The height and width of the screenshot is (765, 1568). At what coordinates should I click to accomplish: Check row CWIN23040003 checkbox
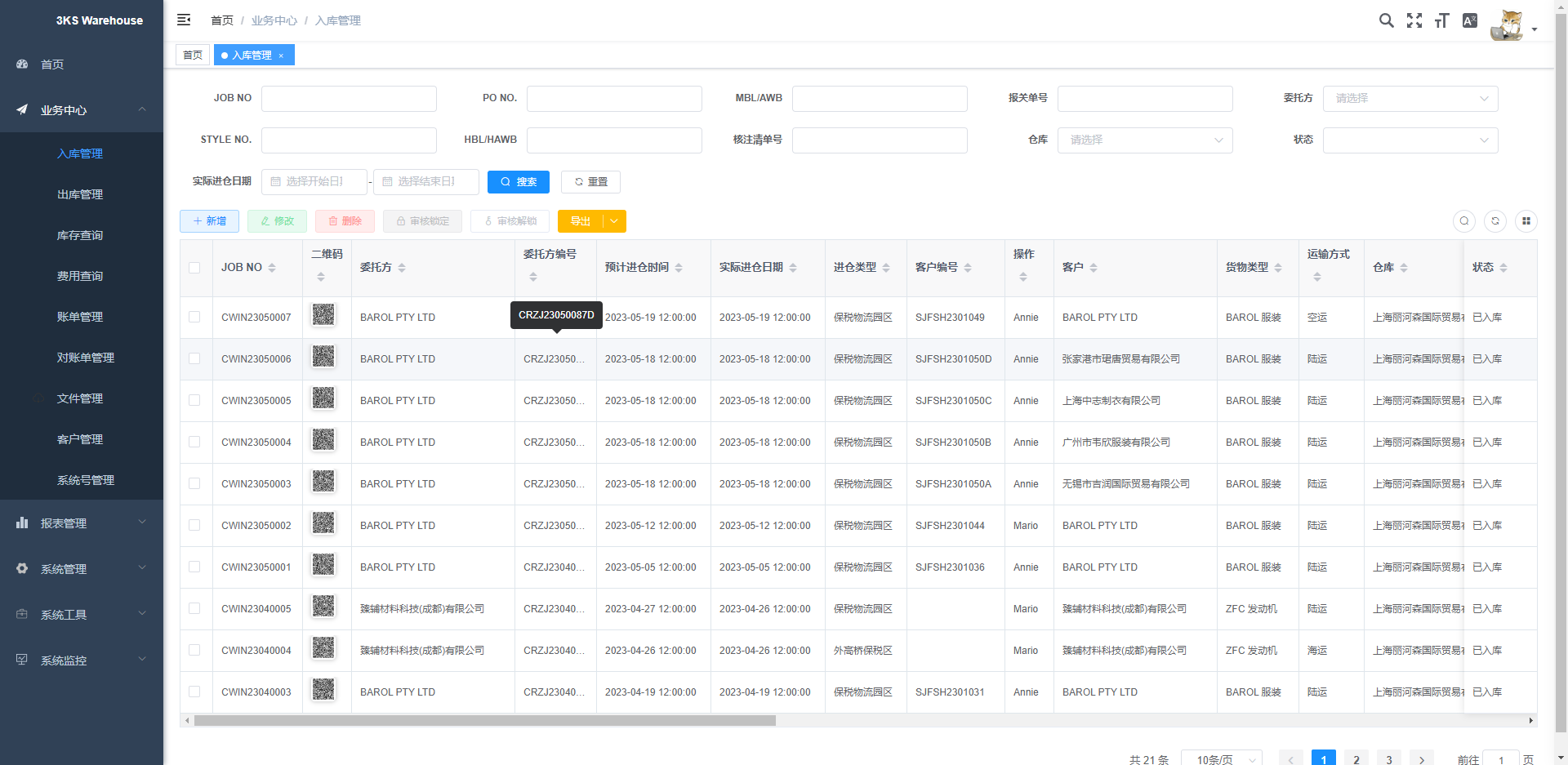194,692
